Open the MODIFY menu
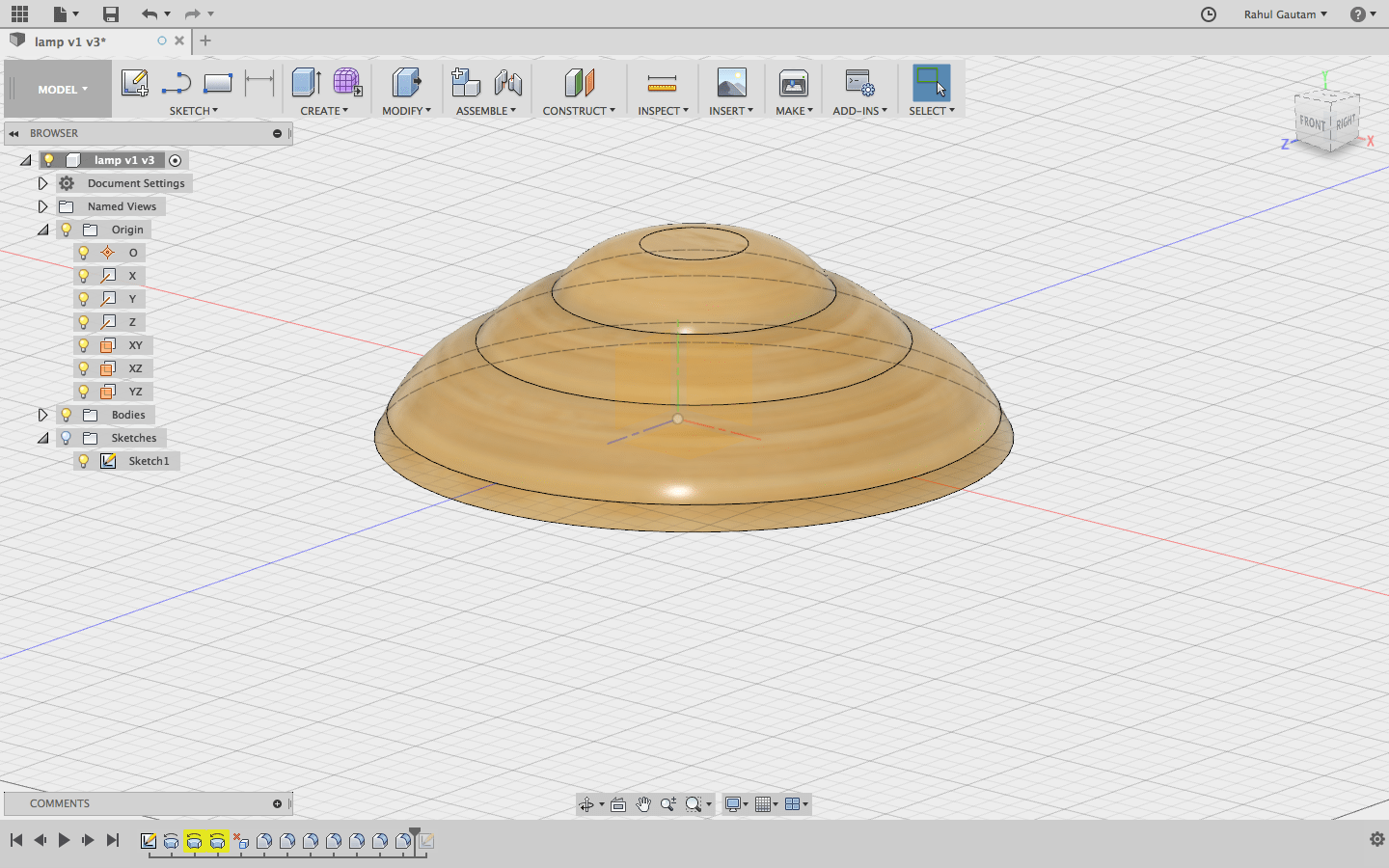Viewport: 1389px width, 868px height. pyautogui.click(x=406, y=111)
